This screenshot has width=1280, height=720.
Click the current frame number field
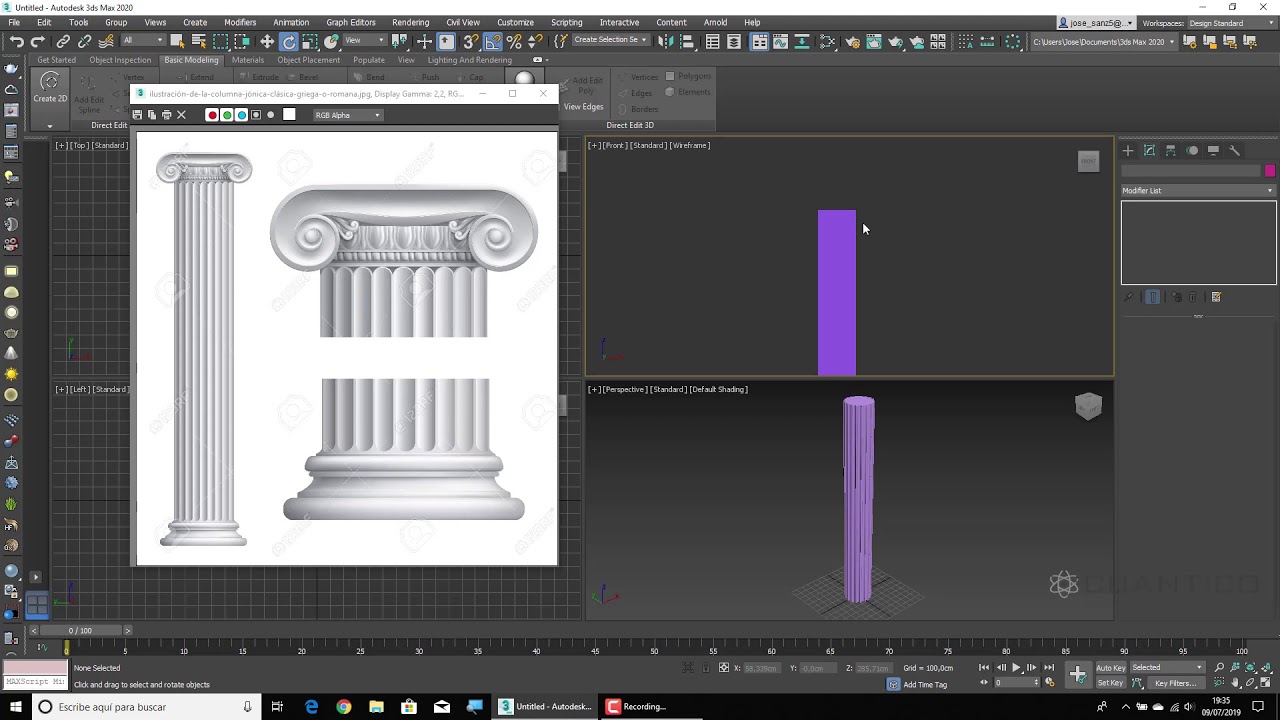point(1017,683)
